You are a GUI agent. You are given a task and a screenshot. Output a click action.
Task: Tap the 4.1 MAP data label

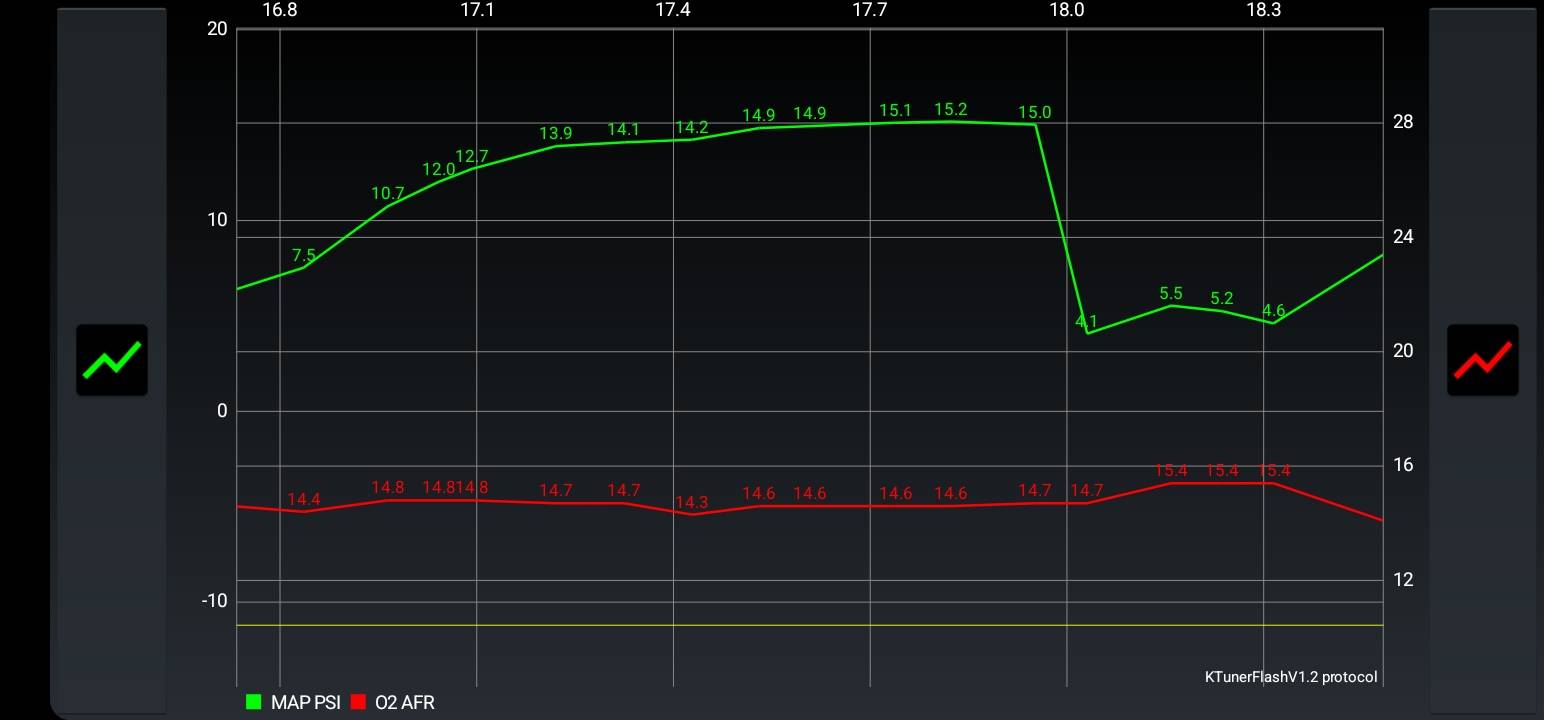(x=1086, y=322)
